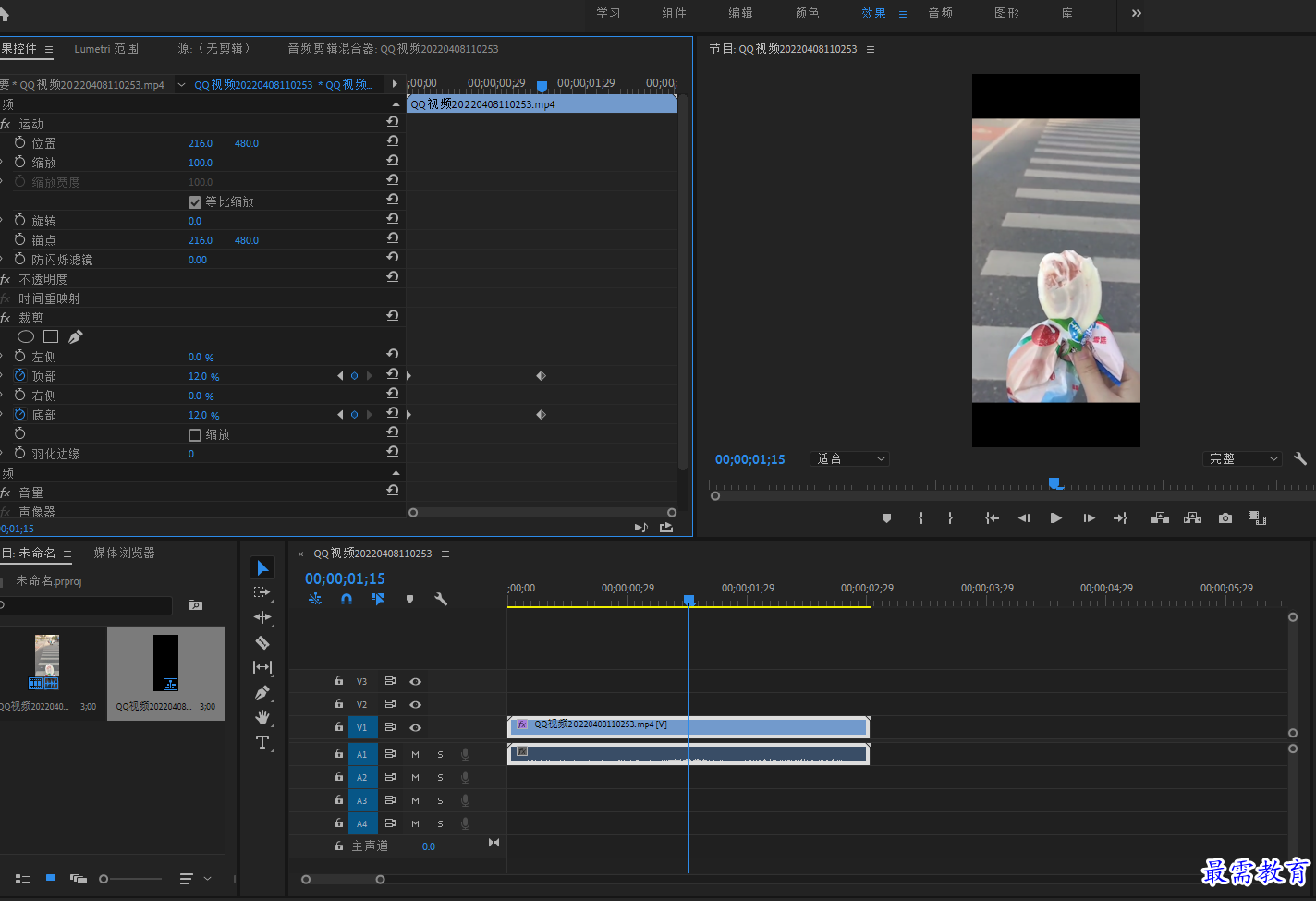1316x901 pixels.
Task: Select the Hand tool
Action: tap(262, 717)
